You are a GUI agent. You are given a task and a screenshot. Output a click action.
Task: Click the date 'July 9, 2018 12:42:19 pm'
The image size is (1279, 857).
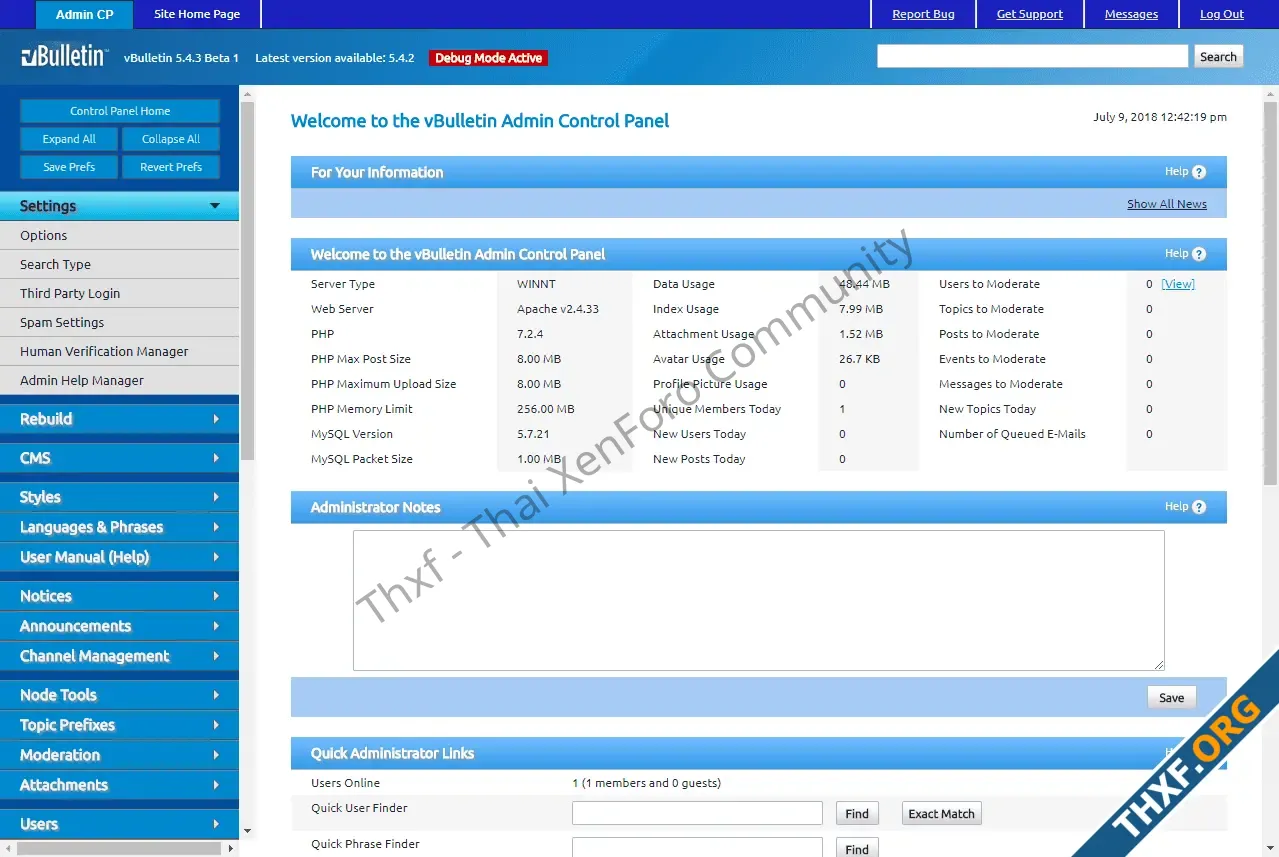click(1160, 117)
